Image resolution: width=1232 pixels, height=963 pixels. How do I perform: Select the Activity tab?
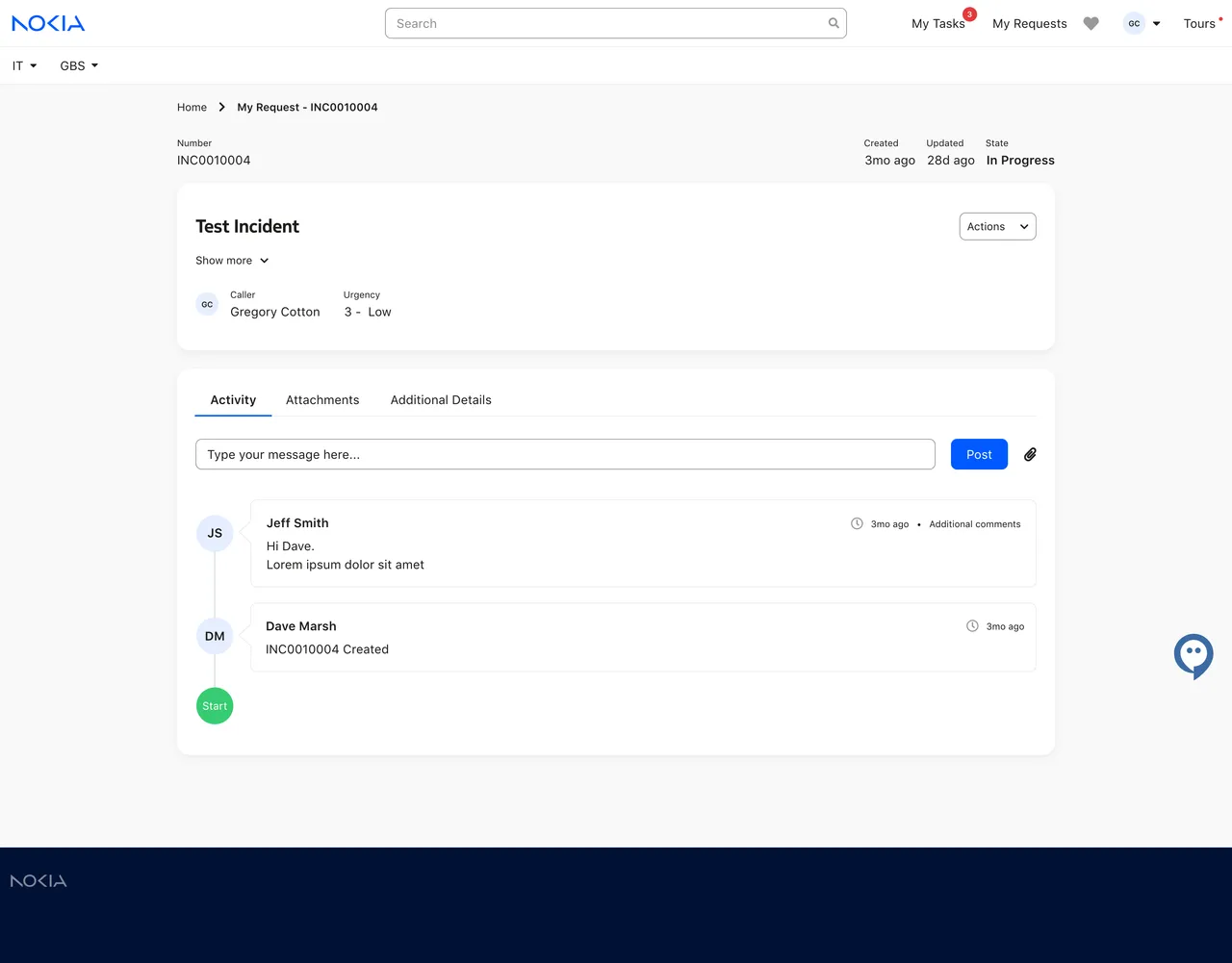click(232, 399)
